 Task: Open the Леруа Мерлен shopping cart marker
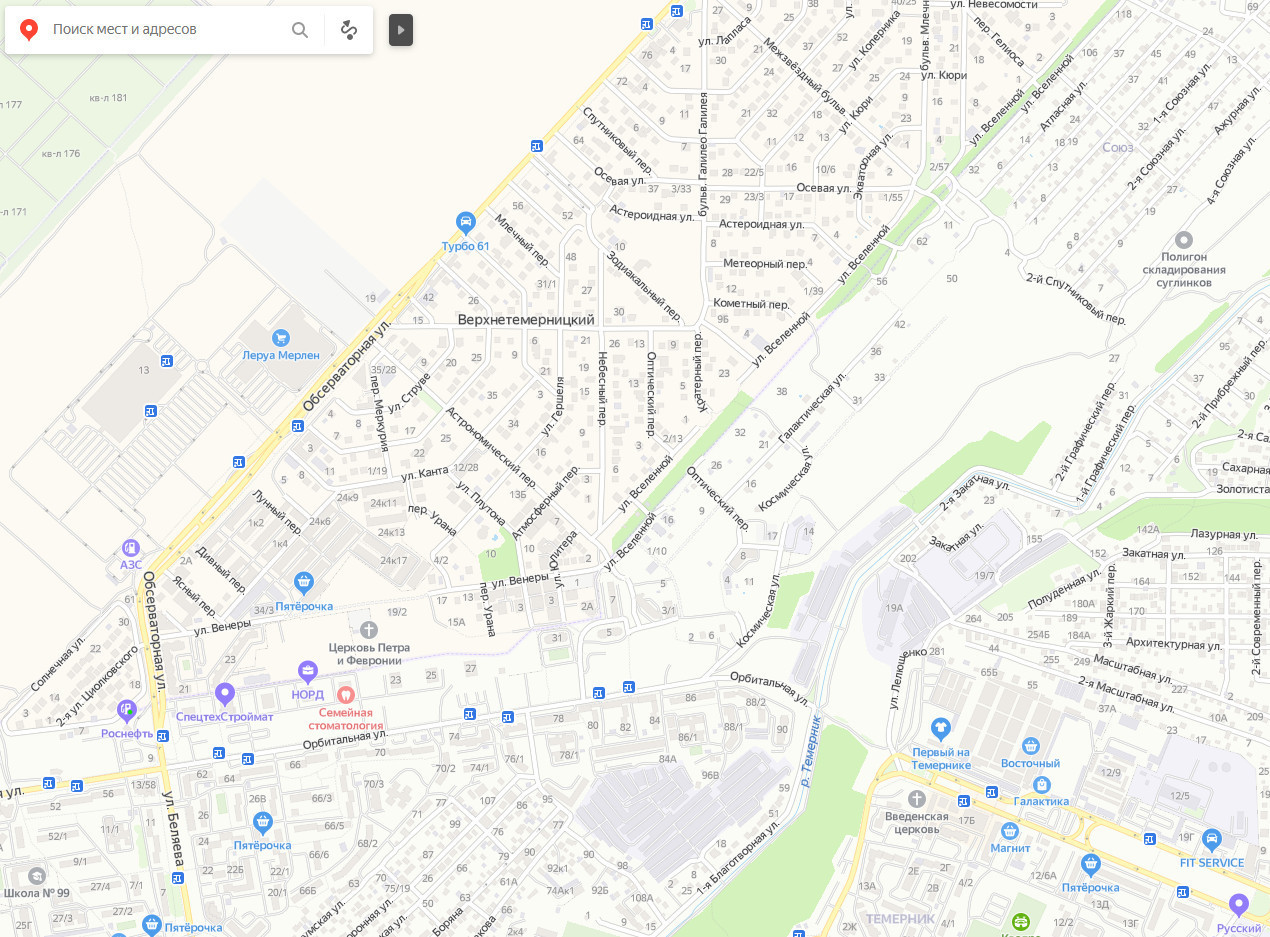tap(281, 338)
